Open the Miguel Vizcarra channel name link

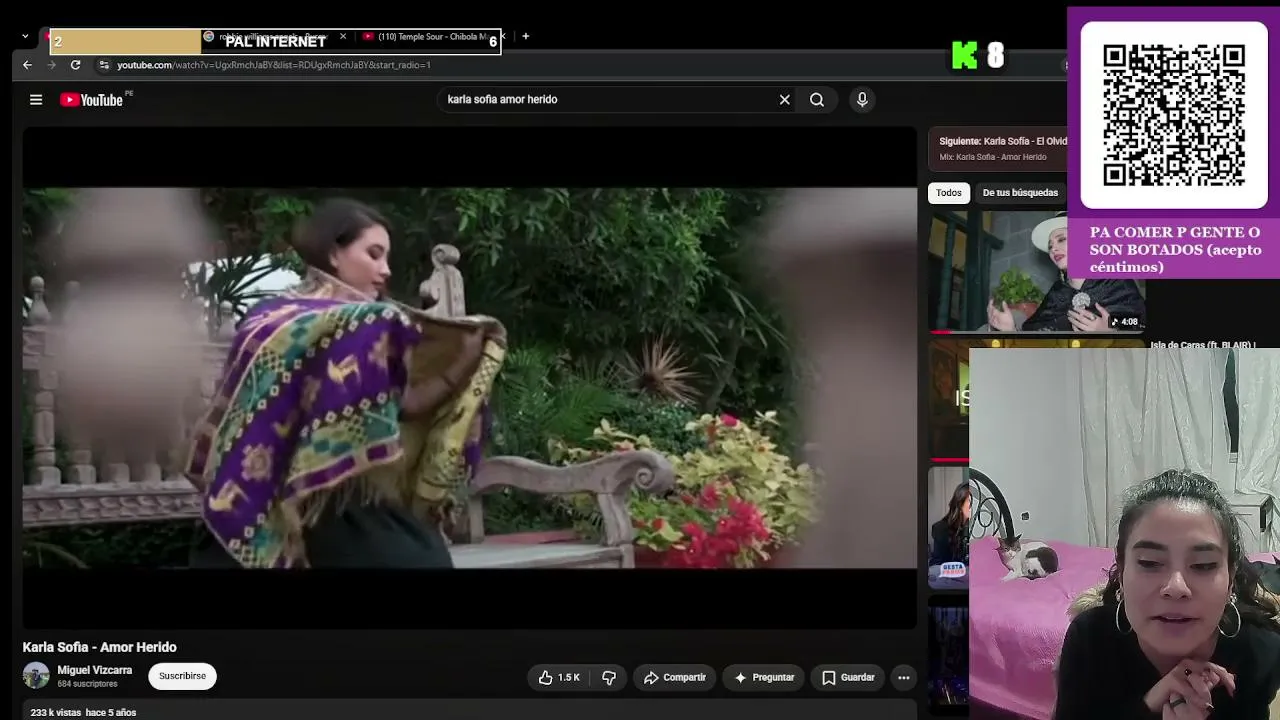tap(95, 670)
